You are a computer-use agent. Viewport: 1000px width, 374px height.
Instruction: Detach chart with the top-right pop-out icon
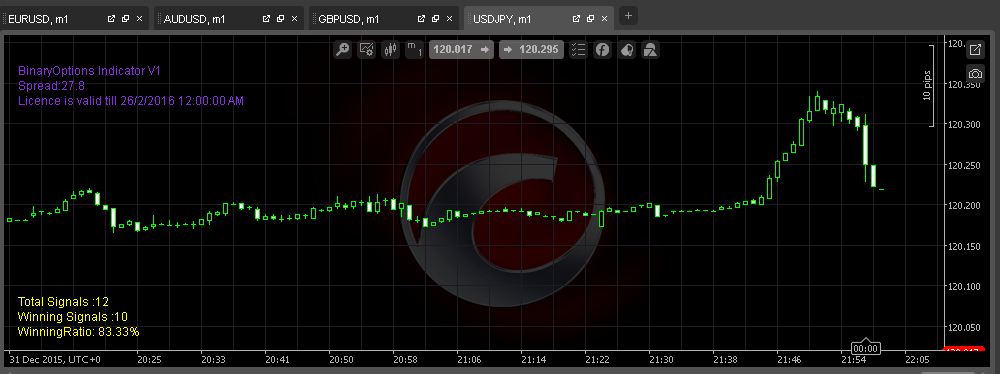click(976, 49)
